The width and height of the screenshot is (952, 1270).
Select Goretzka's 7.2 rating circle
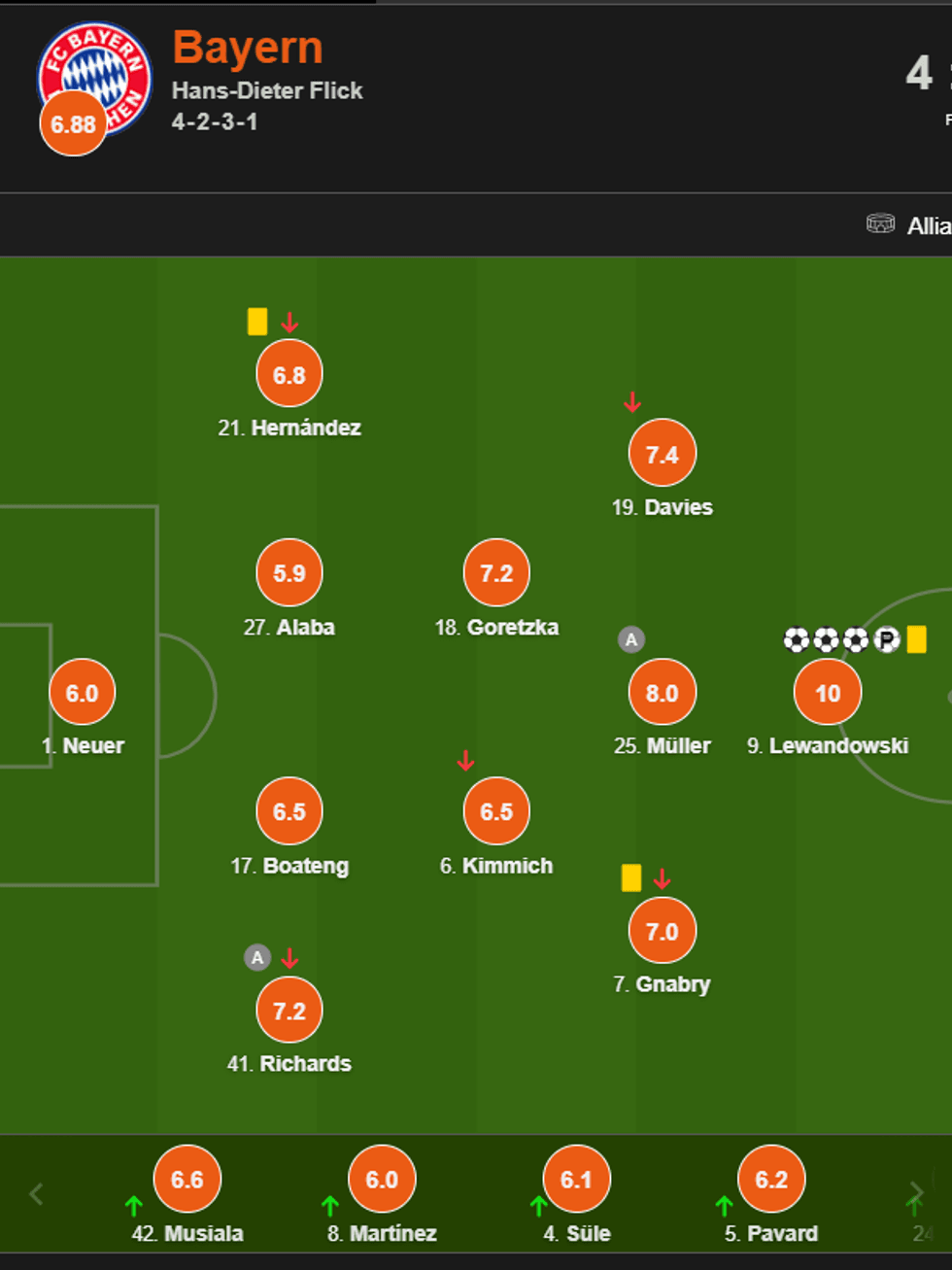point(496,573)
